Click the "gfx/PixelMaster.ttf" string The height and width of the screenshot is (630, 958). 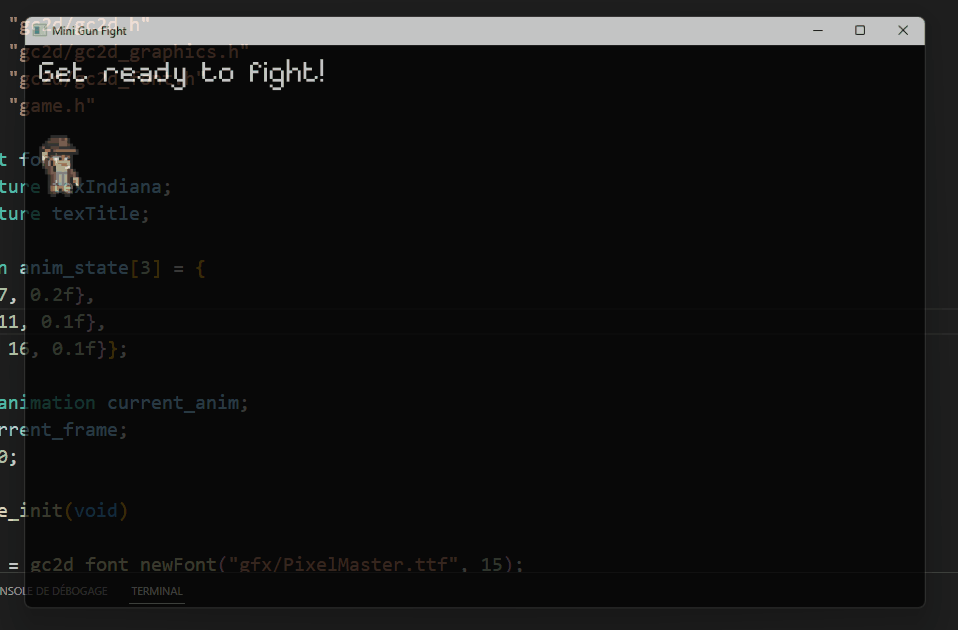point(343,565)
